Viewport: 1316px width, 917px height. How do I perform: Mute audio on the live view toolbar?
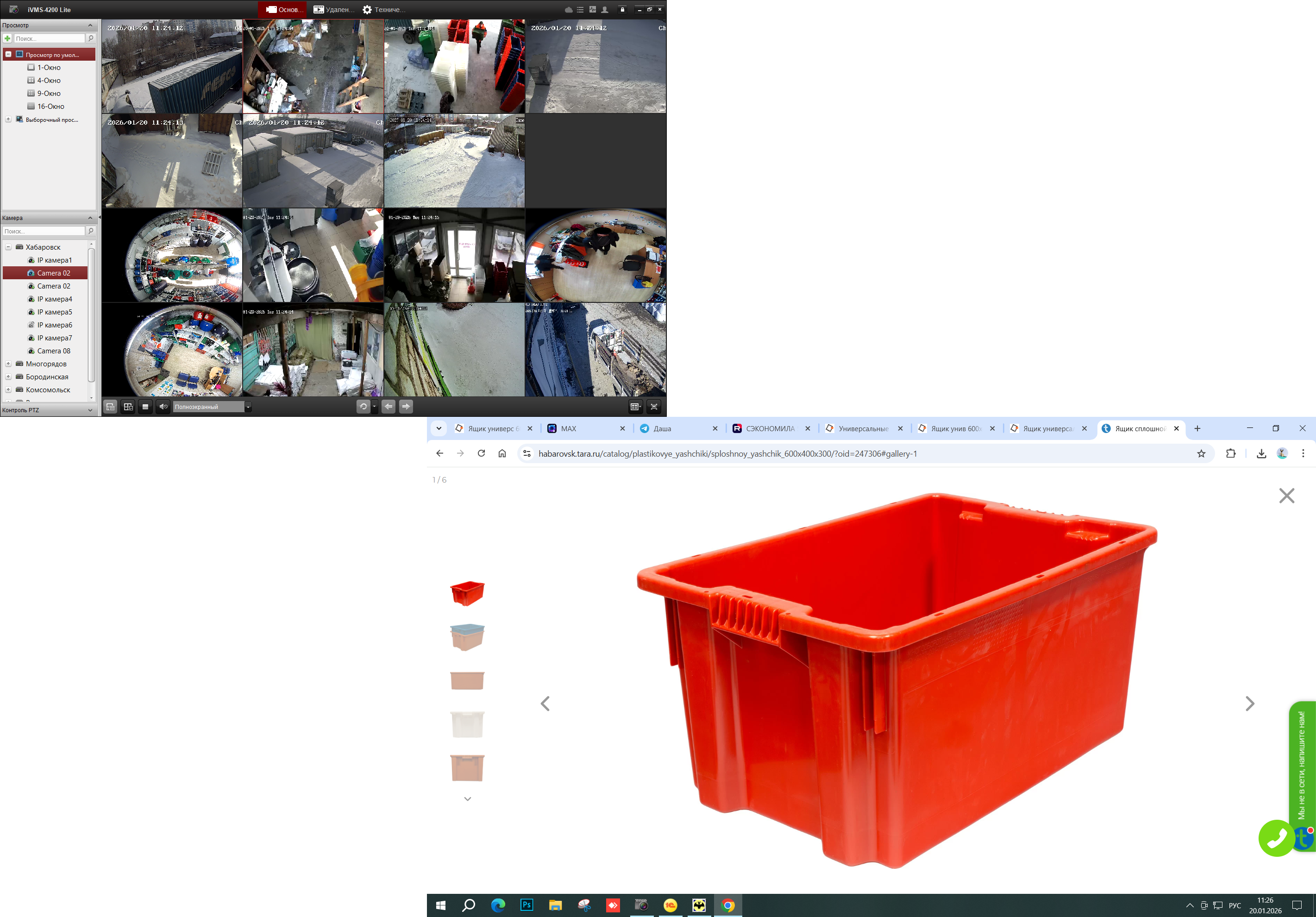[x=163, y=406]
